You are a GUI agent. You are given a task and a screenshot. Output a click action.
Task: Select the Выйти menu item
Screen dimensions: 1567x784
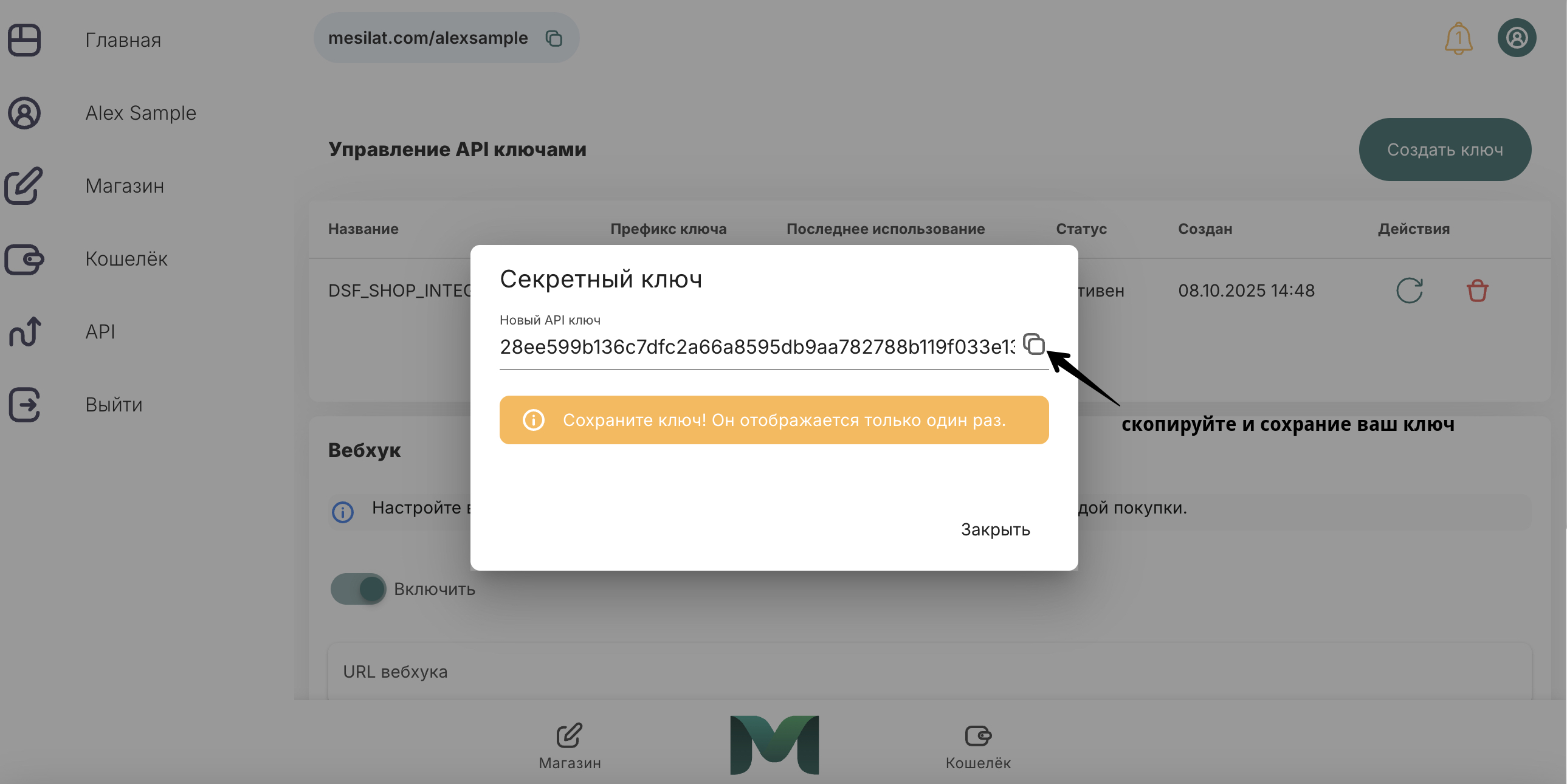(114, 405)
